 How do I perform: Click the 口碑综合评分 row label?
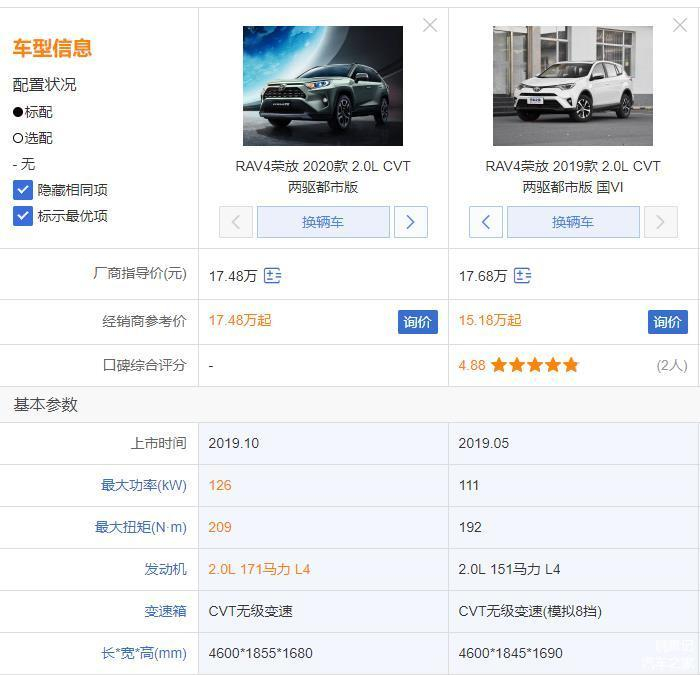(144, 365)
